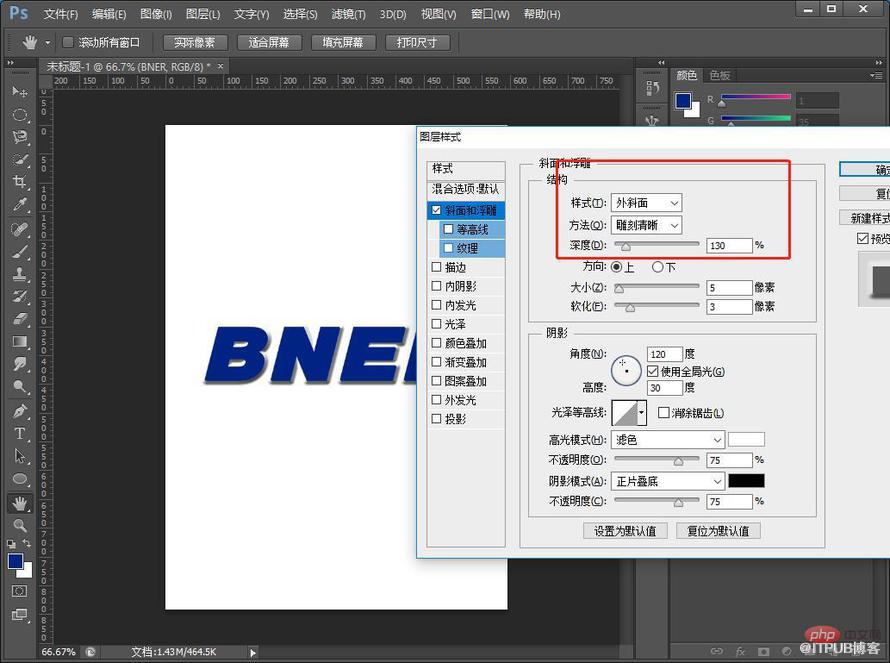Select the Lasso tool
Screen dimensions: 890x663
coord(20,137)
